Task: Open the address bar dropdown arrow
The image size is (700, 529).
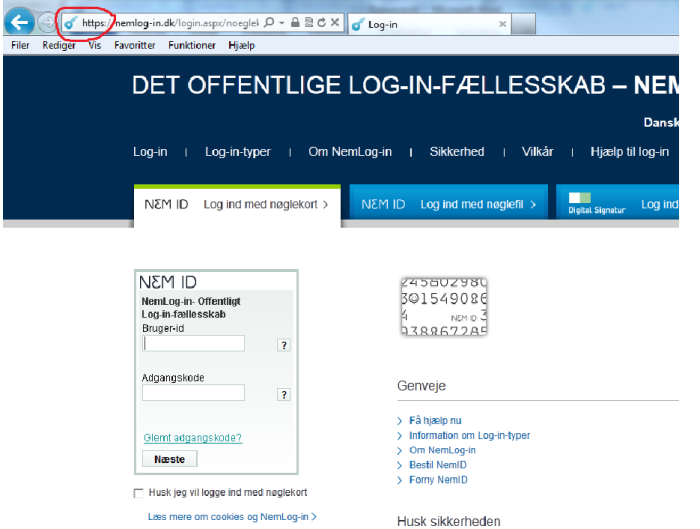Action: click(282, 23)
